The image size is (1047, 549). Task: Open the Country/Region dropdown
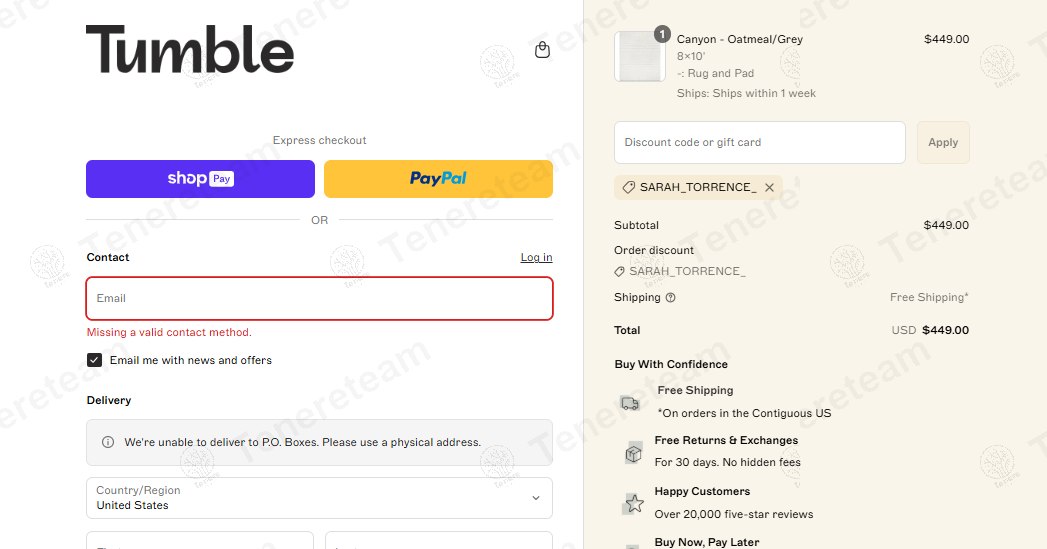pos(319,498)
